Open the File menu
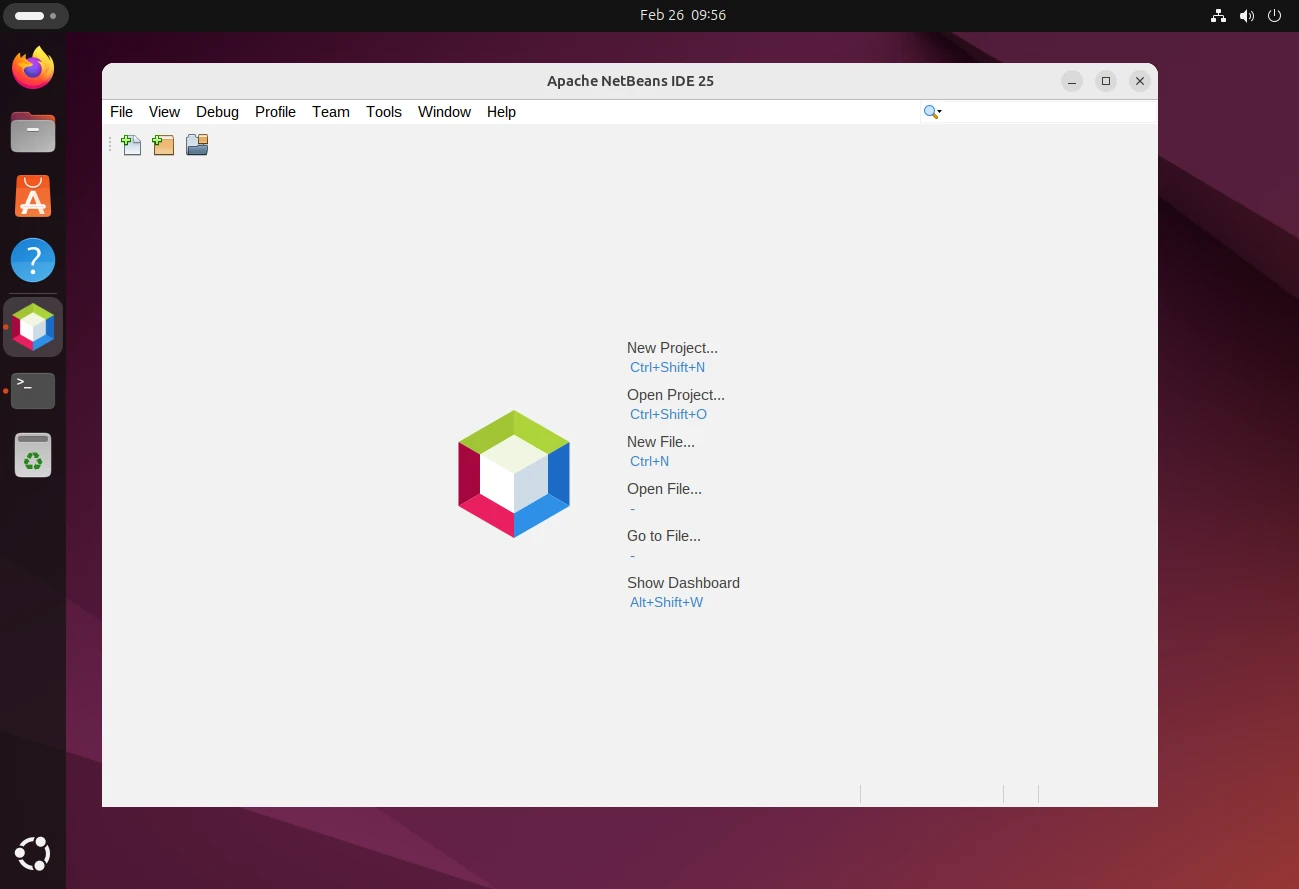The image size is (1299, 889). 121,112
